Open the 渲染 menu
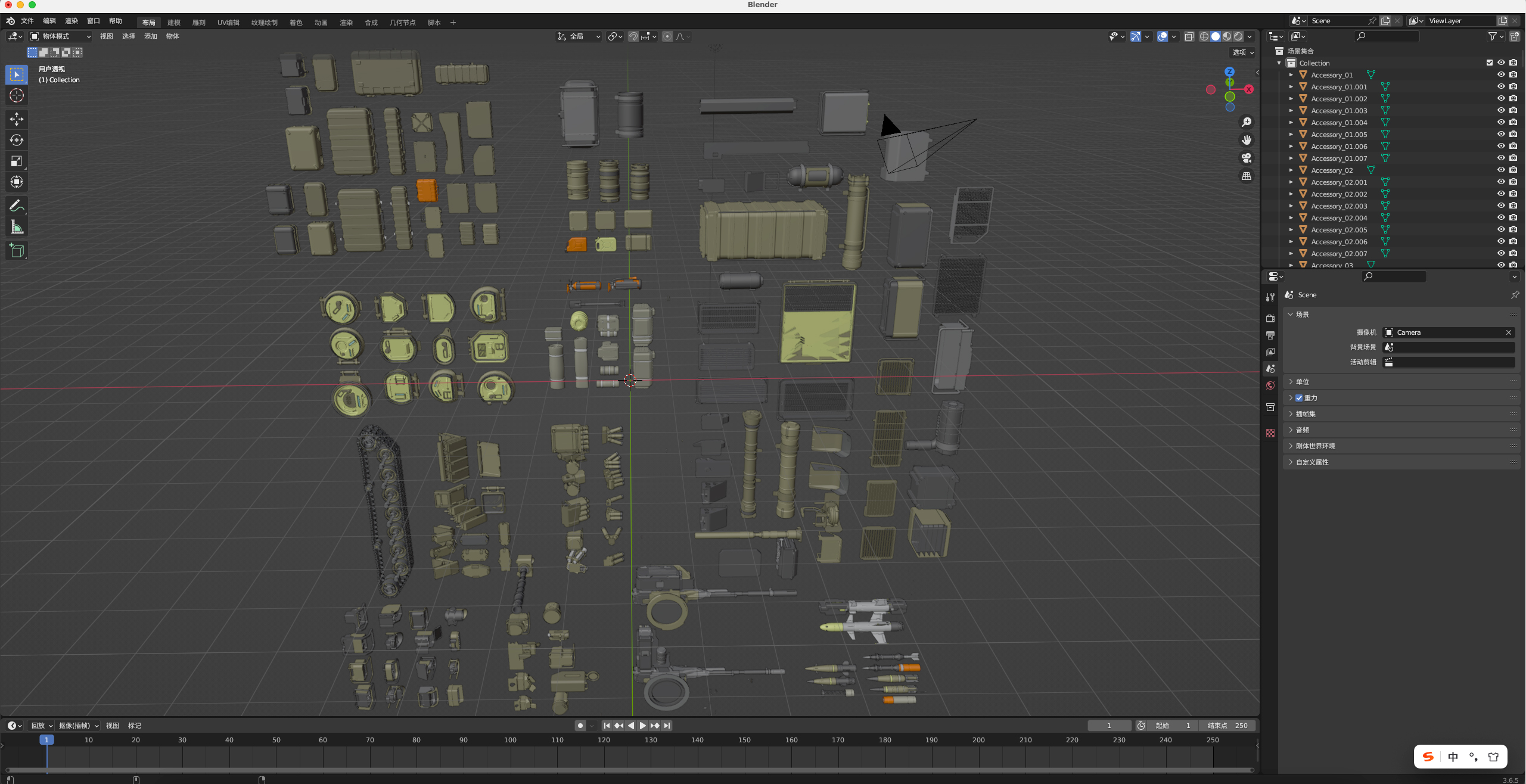Screen dimensions: 1526x784 71,21
